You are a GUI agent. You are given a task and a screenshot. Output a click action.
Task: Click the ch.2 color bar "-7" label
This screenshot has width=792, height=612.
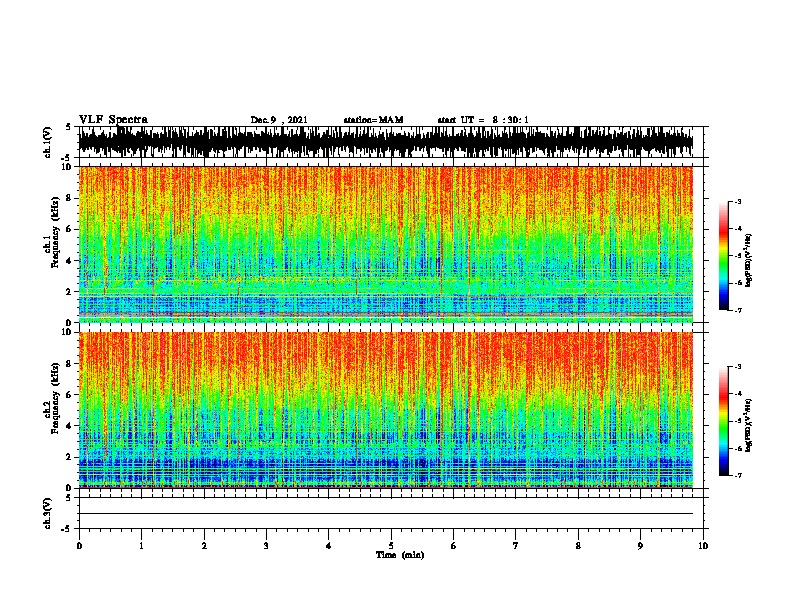pyautogui.click(x=738, y=476)
